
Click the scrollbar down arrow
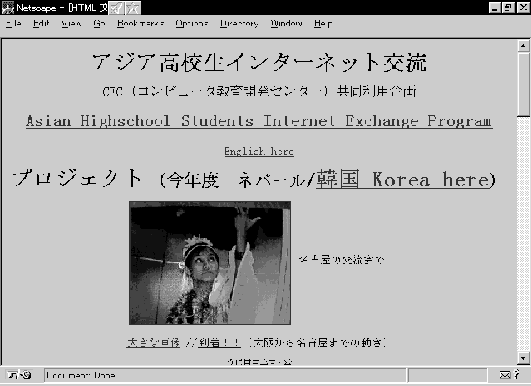point(523,358)
